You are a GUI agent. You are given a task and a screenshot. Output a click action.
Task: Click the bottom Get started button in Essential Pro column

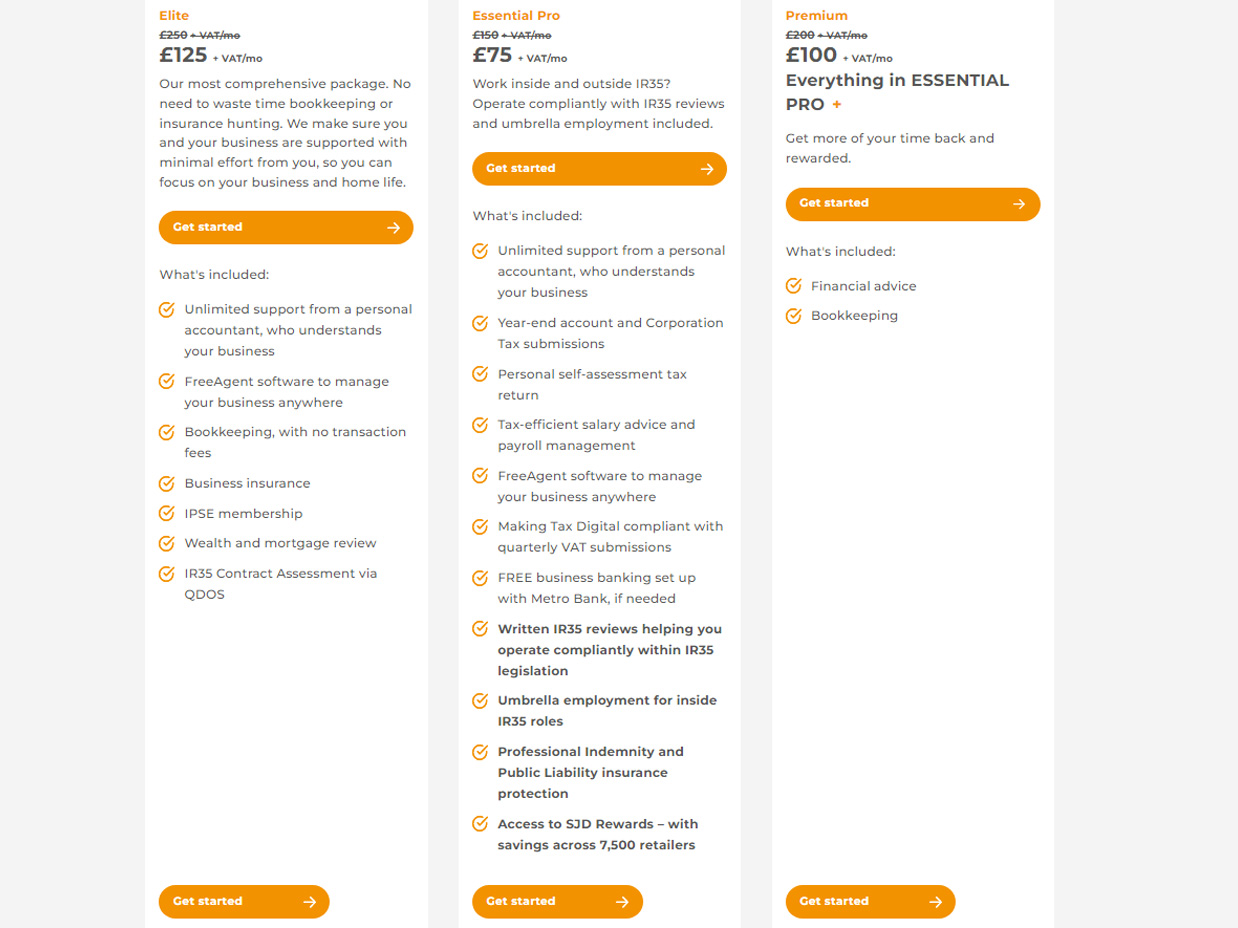coord(557,902)
